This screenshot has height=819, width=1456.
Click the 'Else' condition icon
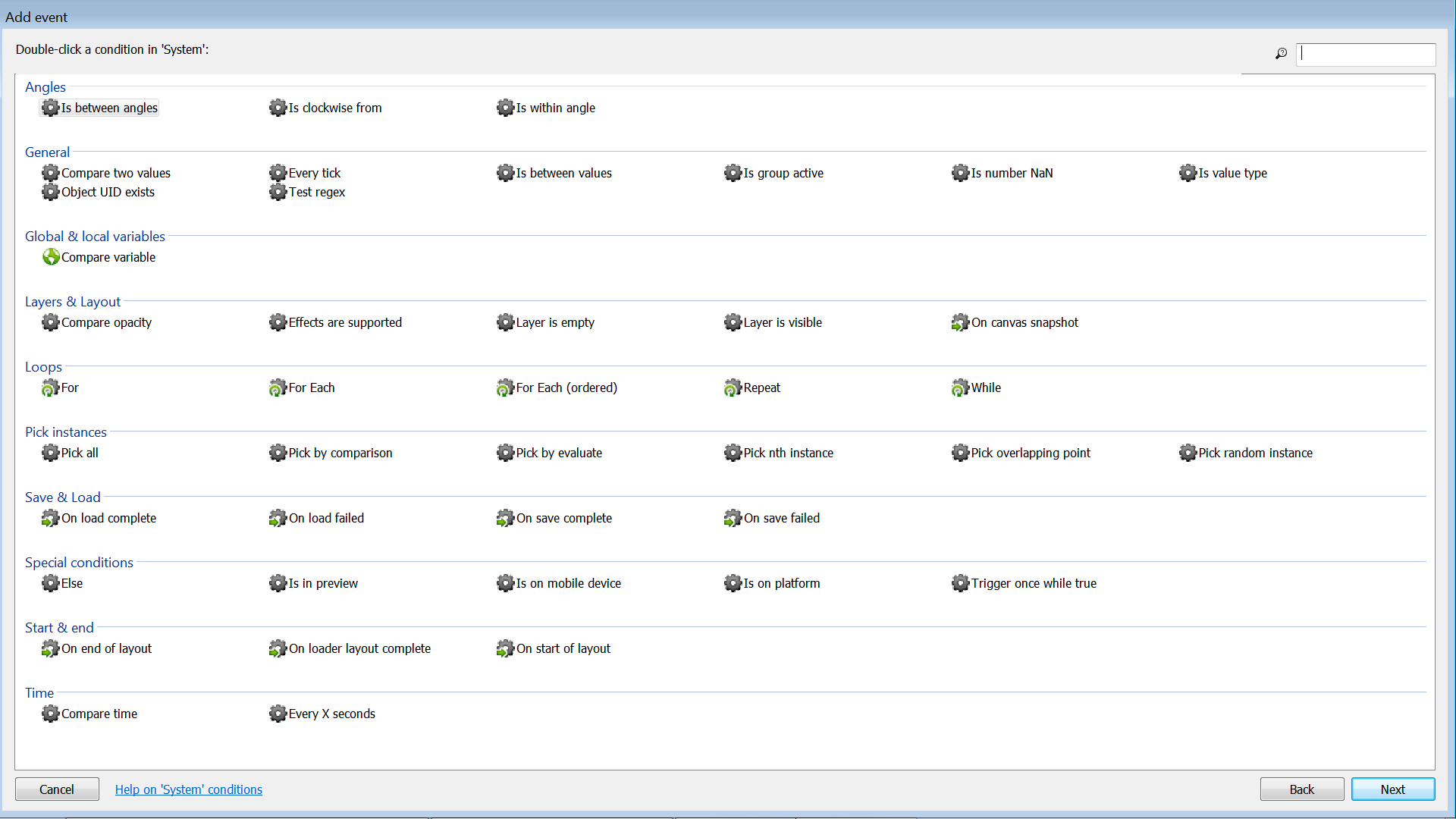[50, 583]
